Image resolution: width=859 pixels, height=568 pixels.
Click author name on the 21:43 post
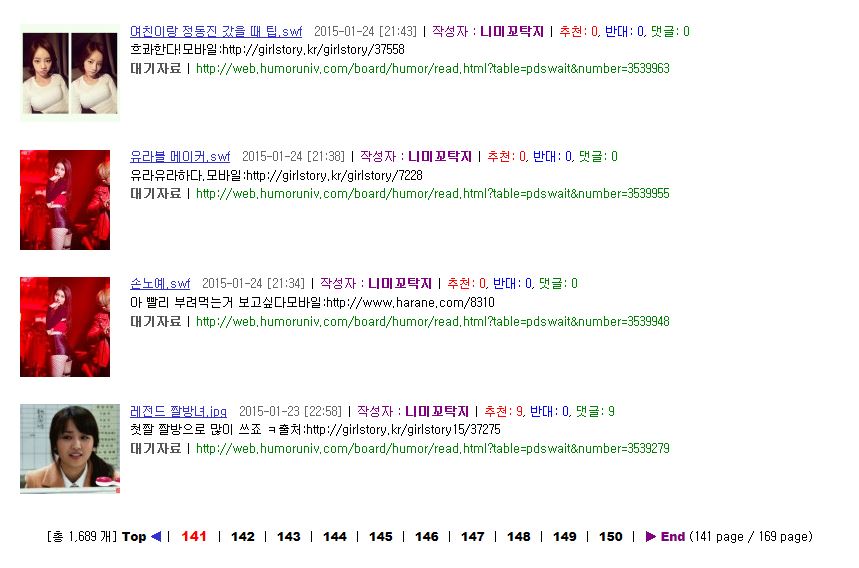(x=512, y=31)
